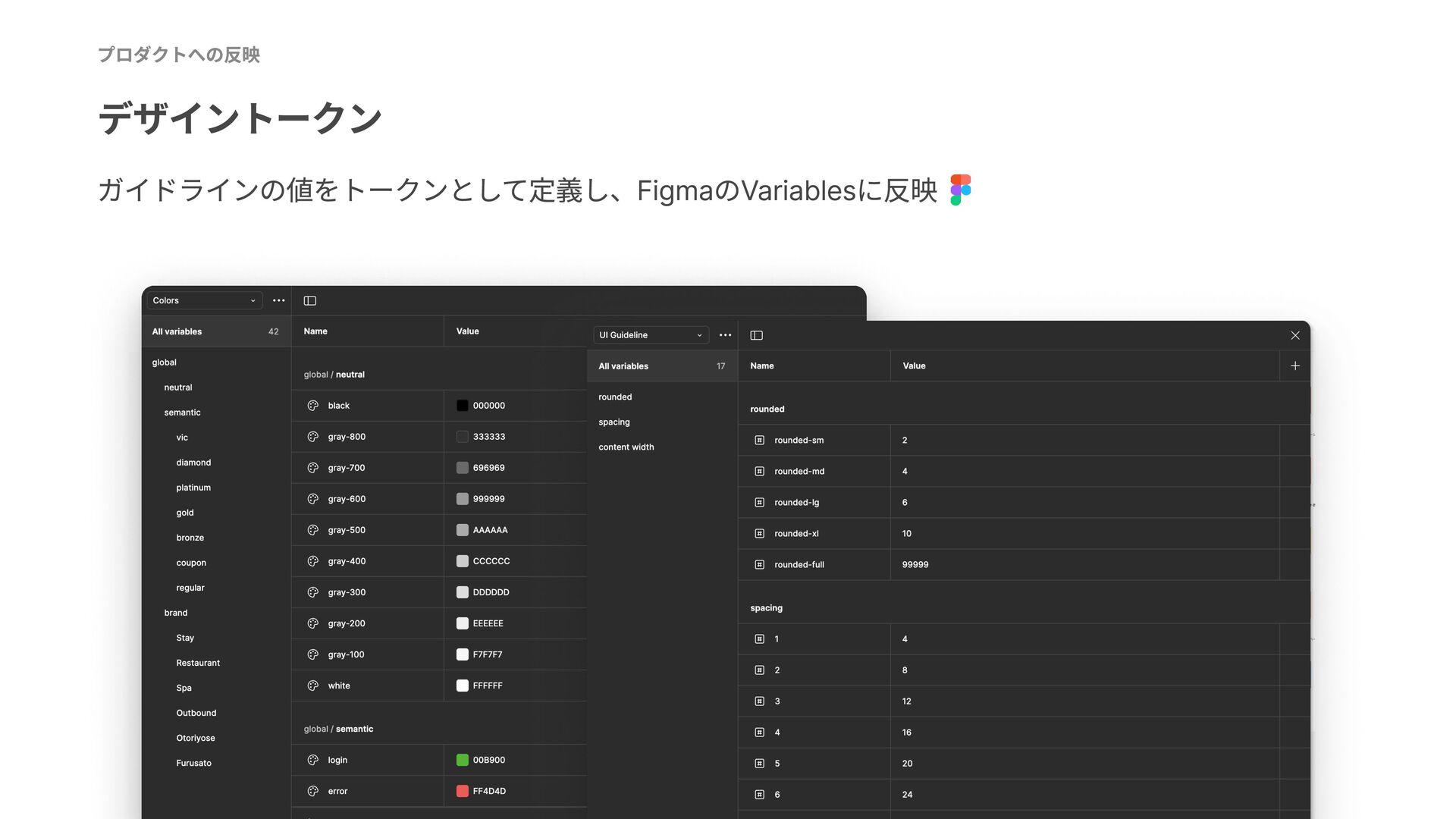Open the UI Guideline collection dropdown

tap(651, 335)
